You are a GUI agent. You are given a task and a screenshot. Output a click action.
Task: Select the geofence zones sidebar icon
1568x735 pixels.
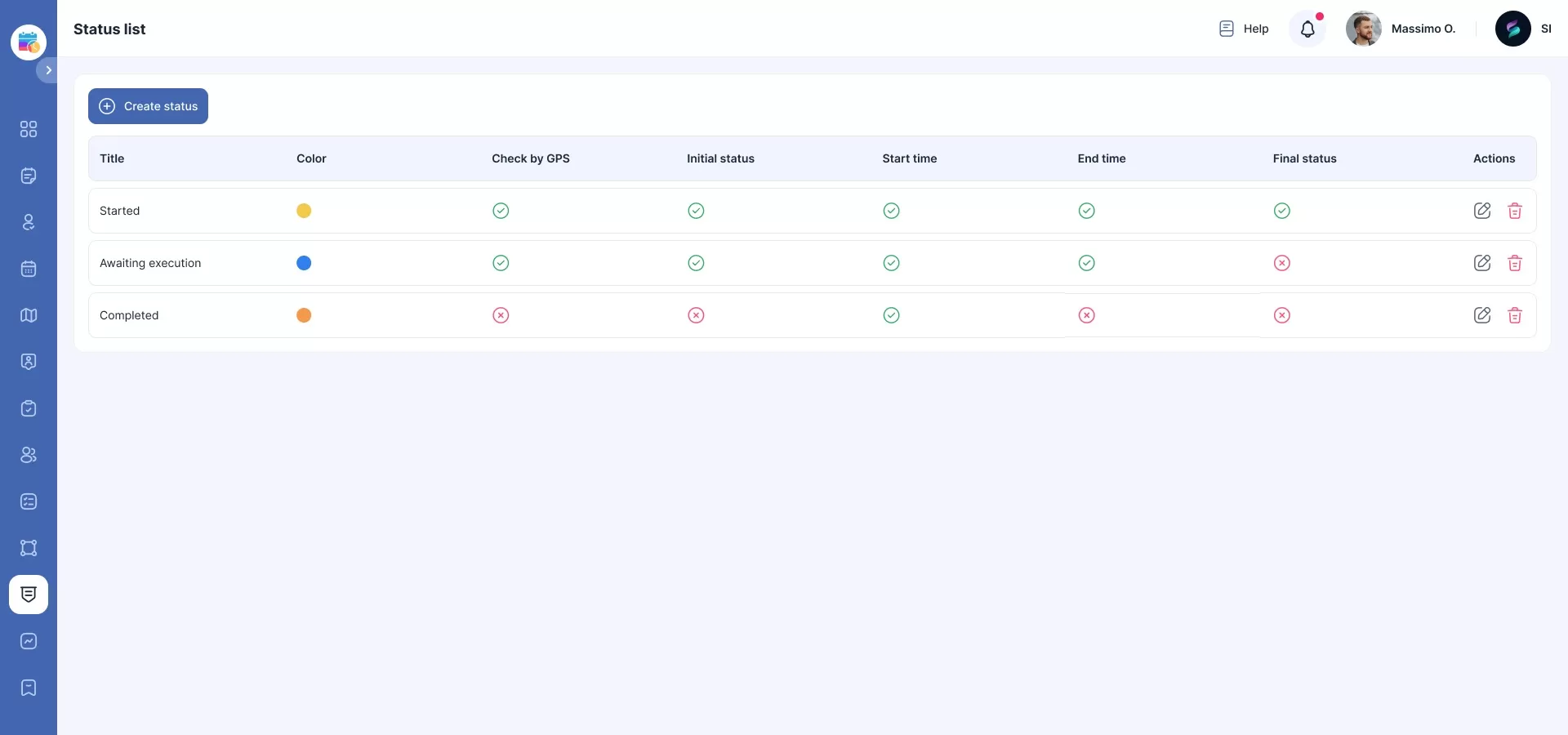(29, 548)
